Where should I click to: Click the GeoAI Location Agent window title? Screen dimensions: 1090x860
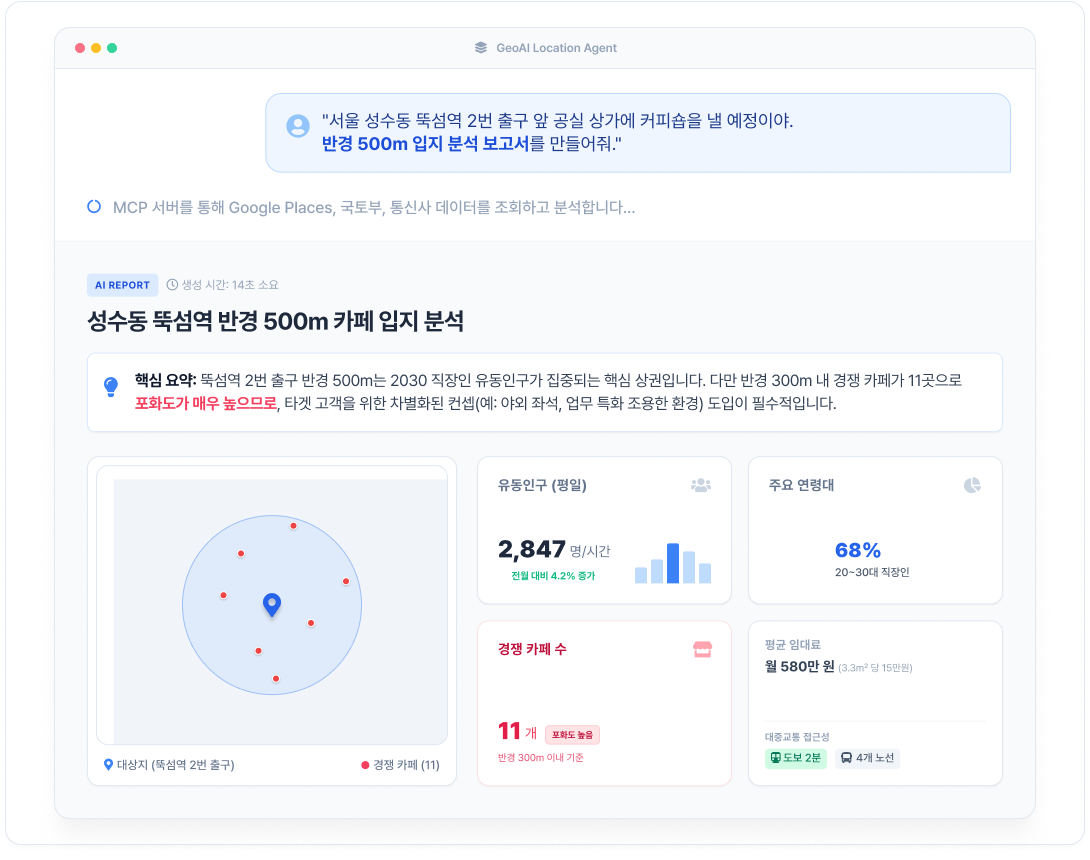(x=556, y=48)
